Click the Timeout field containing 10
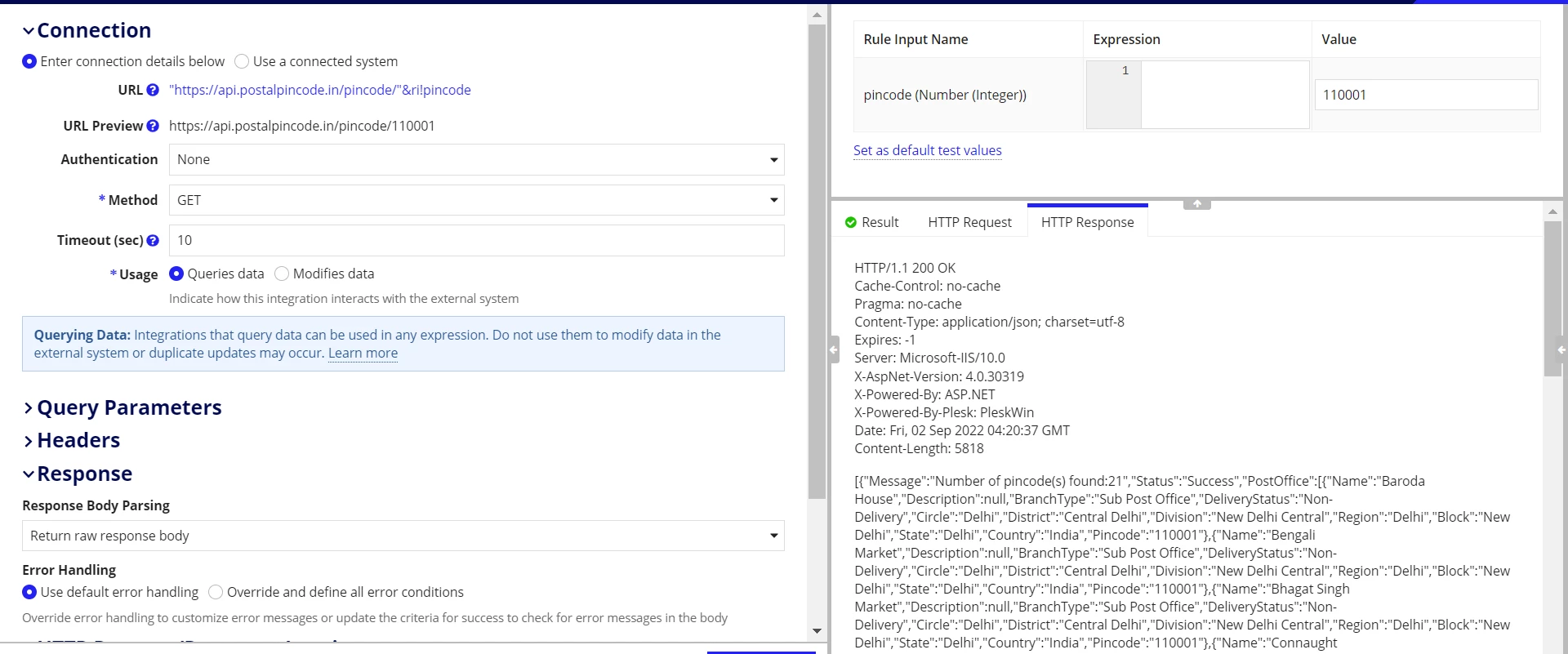This screenshot has width=1568, height=654. pos(477,240)
